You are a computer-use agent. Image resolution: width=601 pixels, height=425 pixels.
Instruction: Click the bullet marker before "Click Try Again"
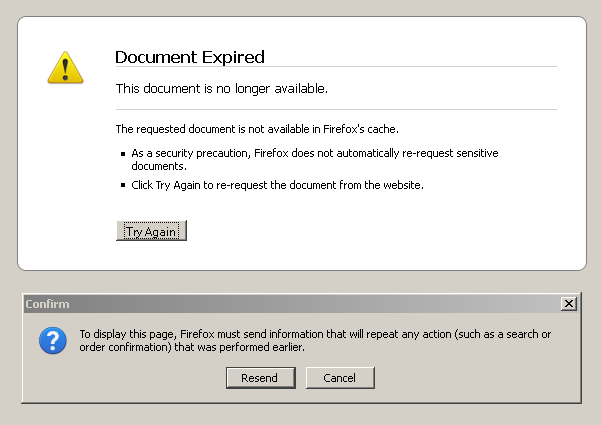(x=123, y=187)
